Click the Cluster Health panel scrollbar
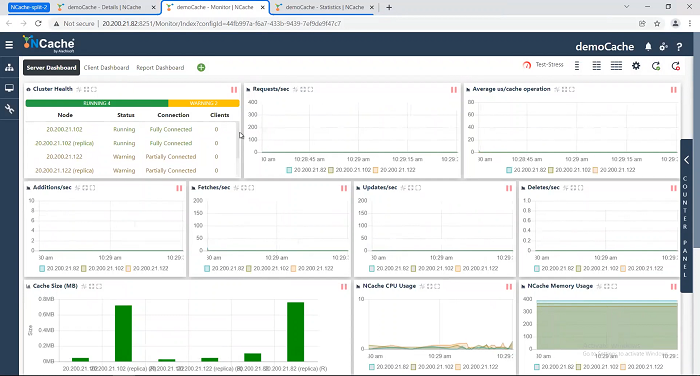Screen dimensions: 700x376 [x=238, y=139]
